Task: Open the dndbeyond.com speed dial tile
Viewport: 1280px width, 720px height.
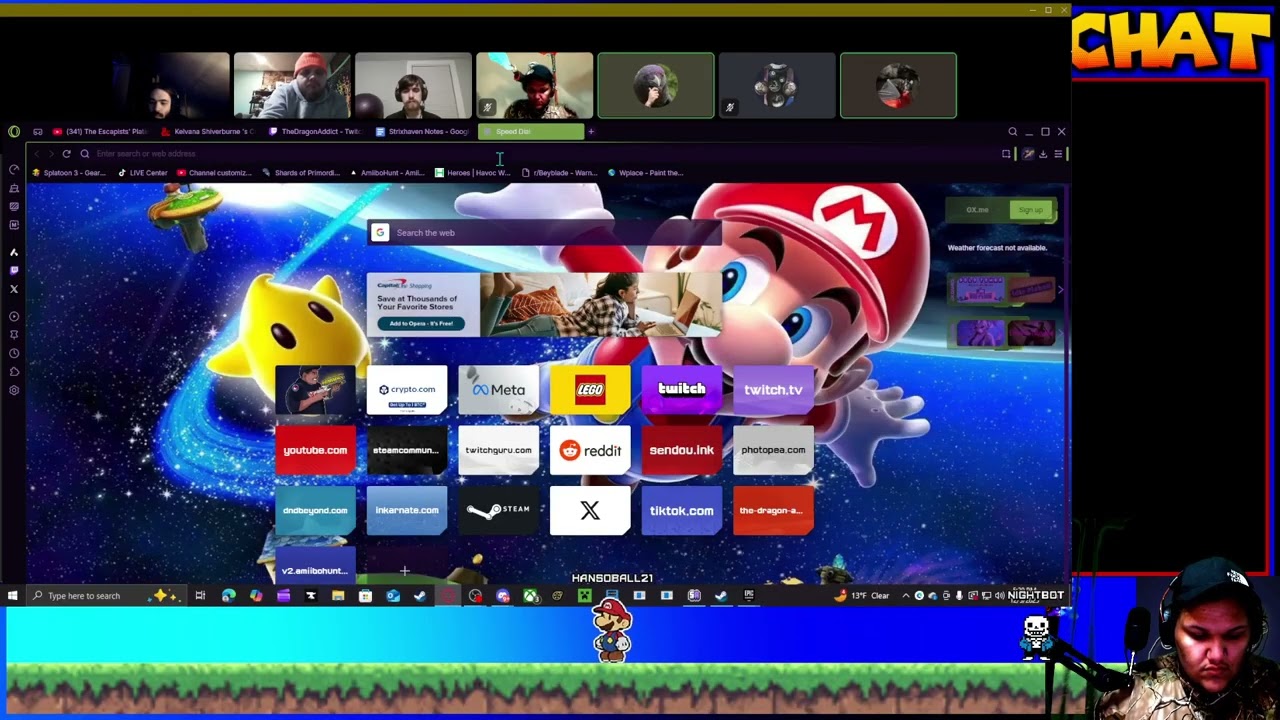Action: coord(315,510)
